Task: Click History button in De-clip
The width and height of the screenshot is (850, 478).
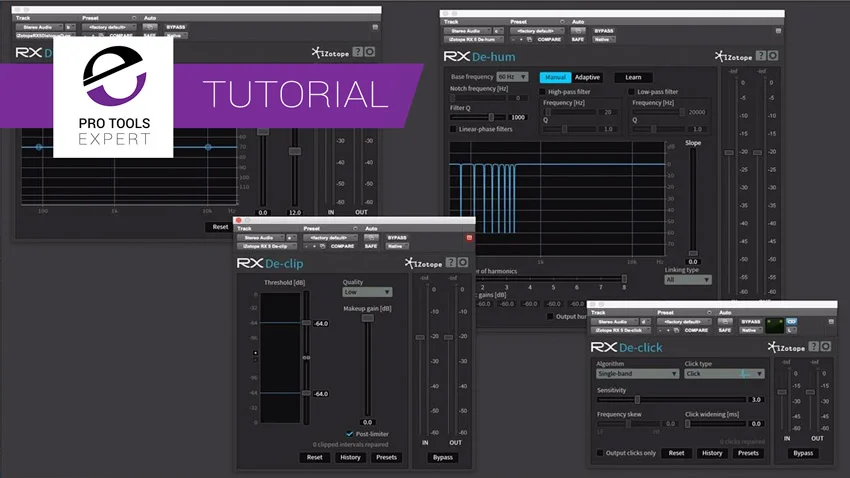Action: point(350,457)
